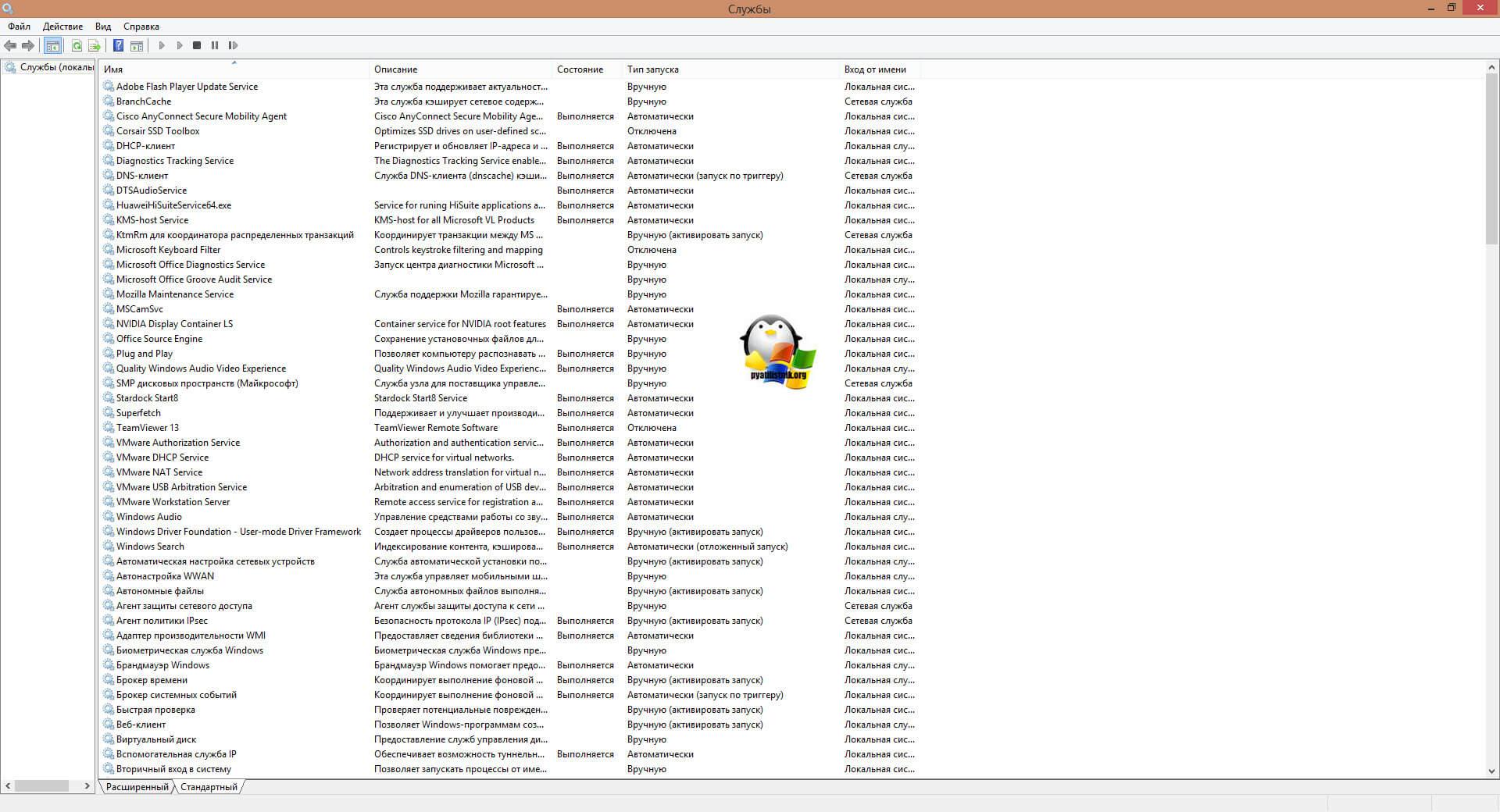Sort by the Имя column header

coord(234,69)
